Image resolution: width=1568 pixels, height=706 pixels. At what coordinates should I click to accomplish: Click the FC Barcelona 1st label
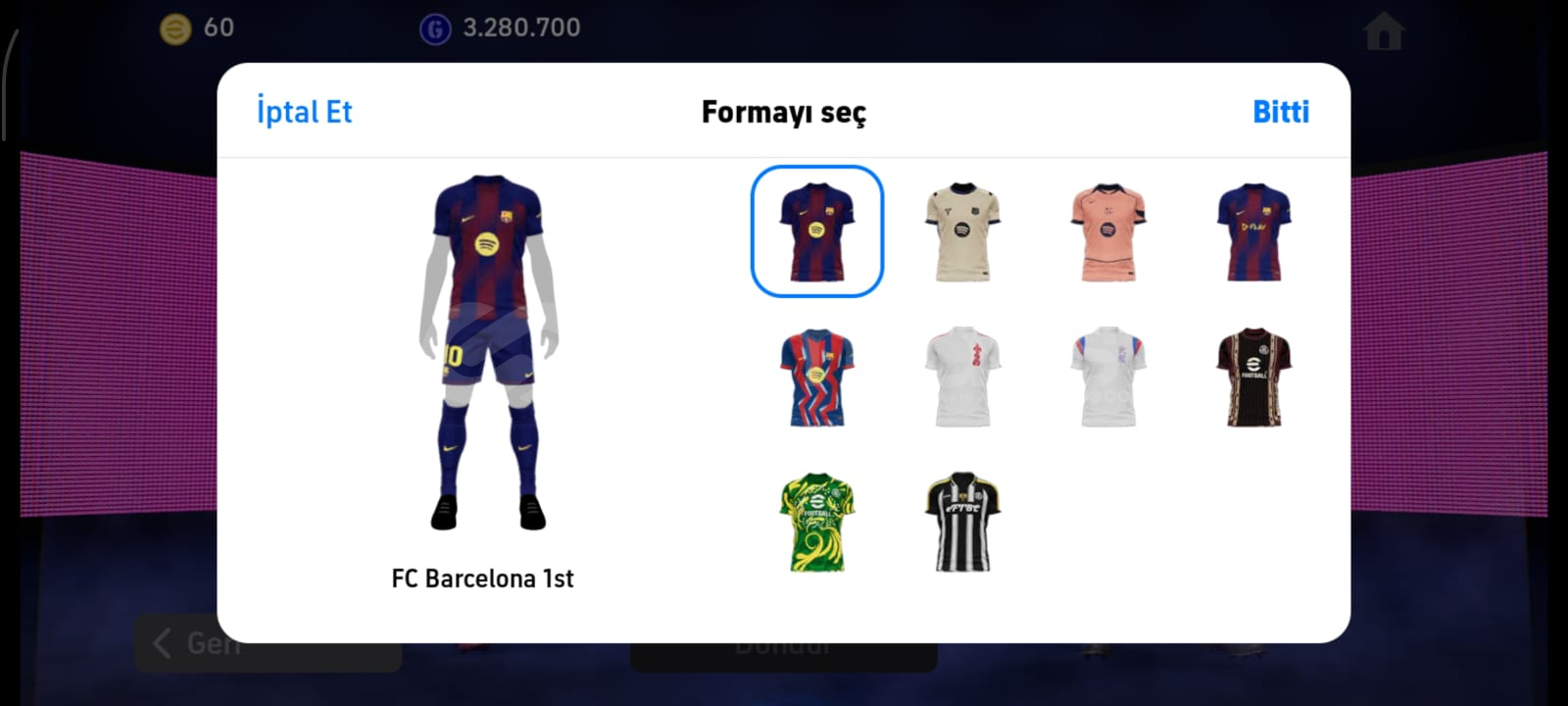[482, 579]
